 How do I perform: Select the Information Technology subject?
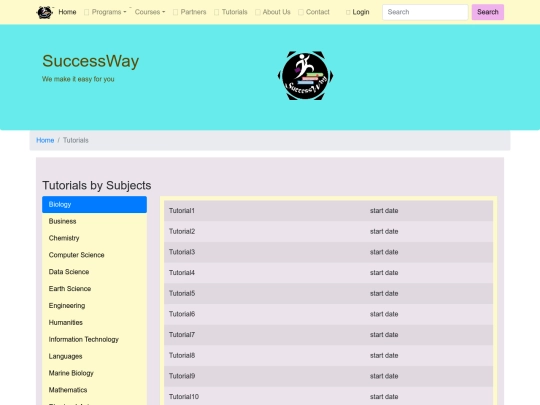coord(94,340)
